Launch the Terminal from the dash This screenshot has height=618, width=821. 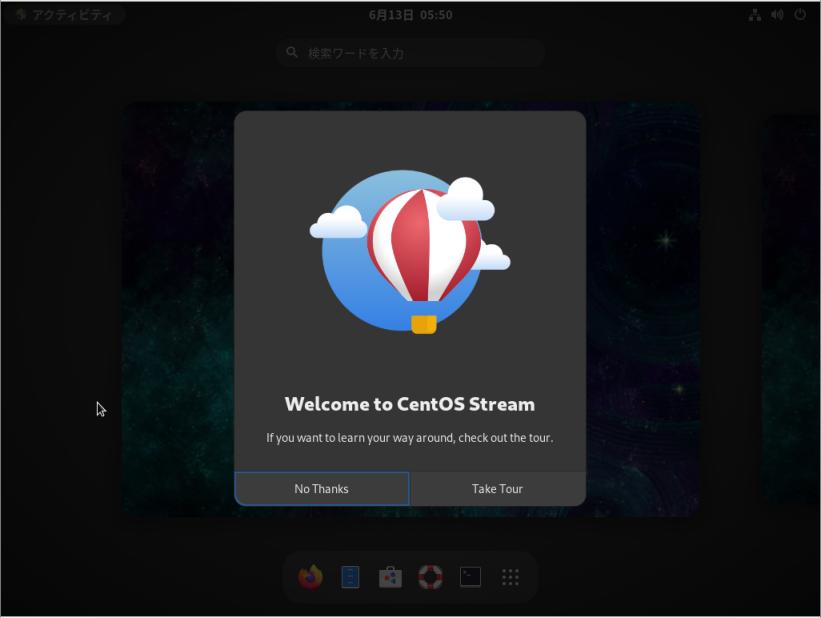470,577
